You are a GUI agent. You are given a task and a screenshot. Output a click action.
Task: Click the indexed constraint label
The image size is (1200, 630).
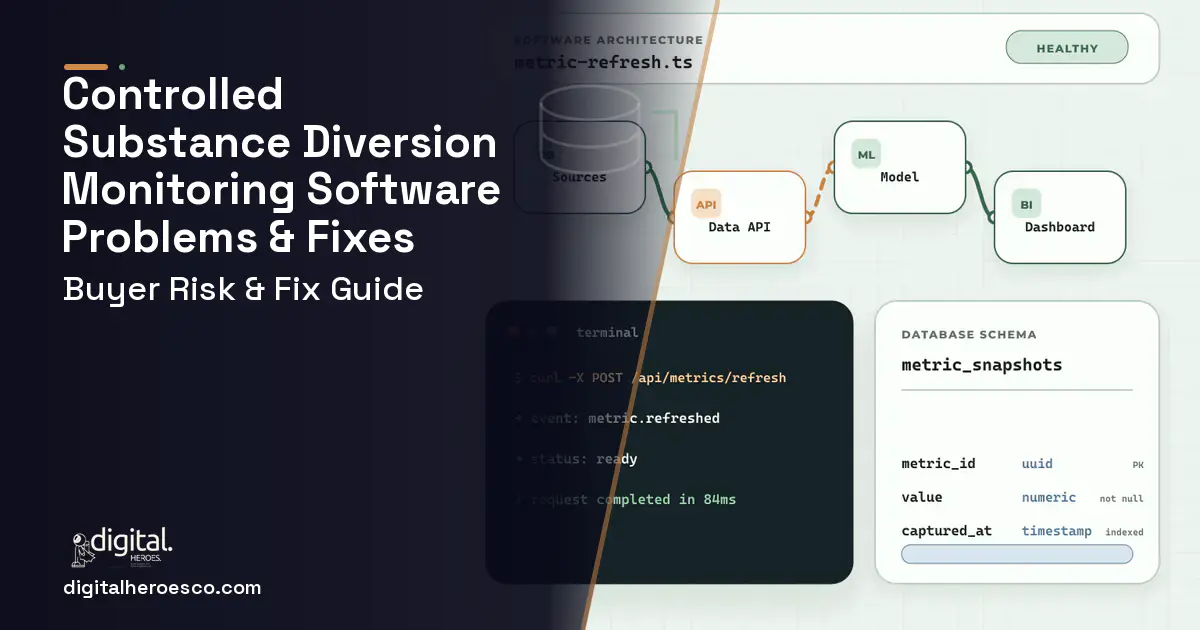(x=1124, y=532)
